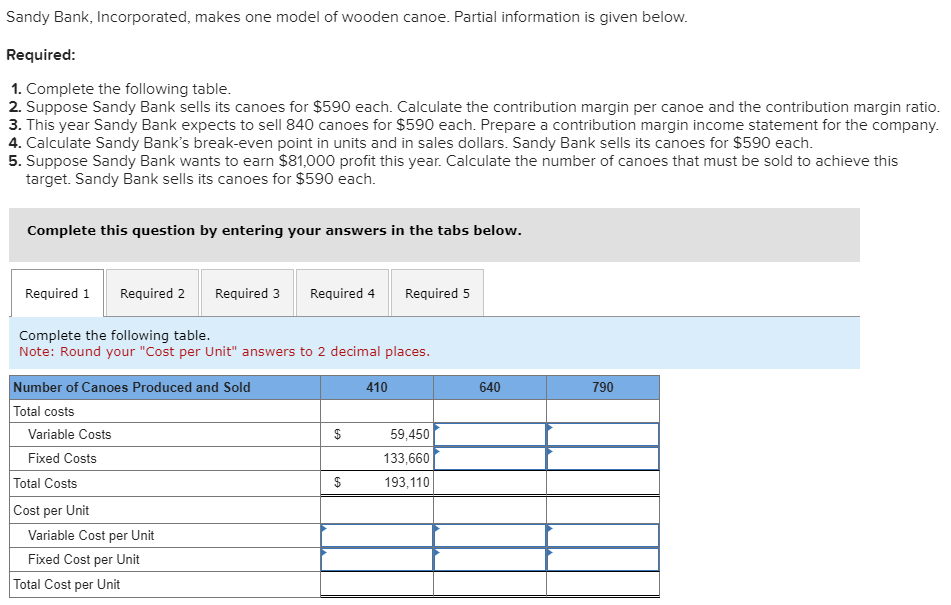Click Variable Costs input for 790 canoes

click(x=603, y=435)
